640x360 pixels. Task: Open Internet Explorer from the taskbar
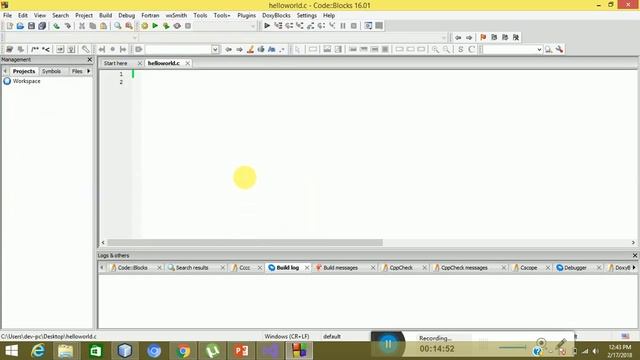(x=38, y=351)
